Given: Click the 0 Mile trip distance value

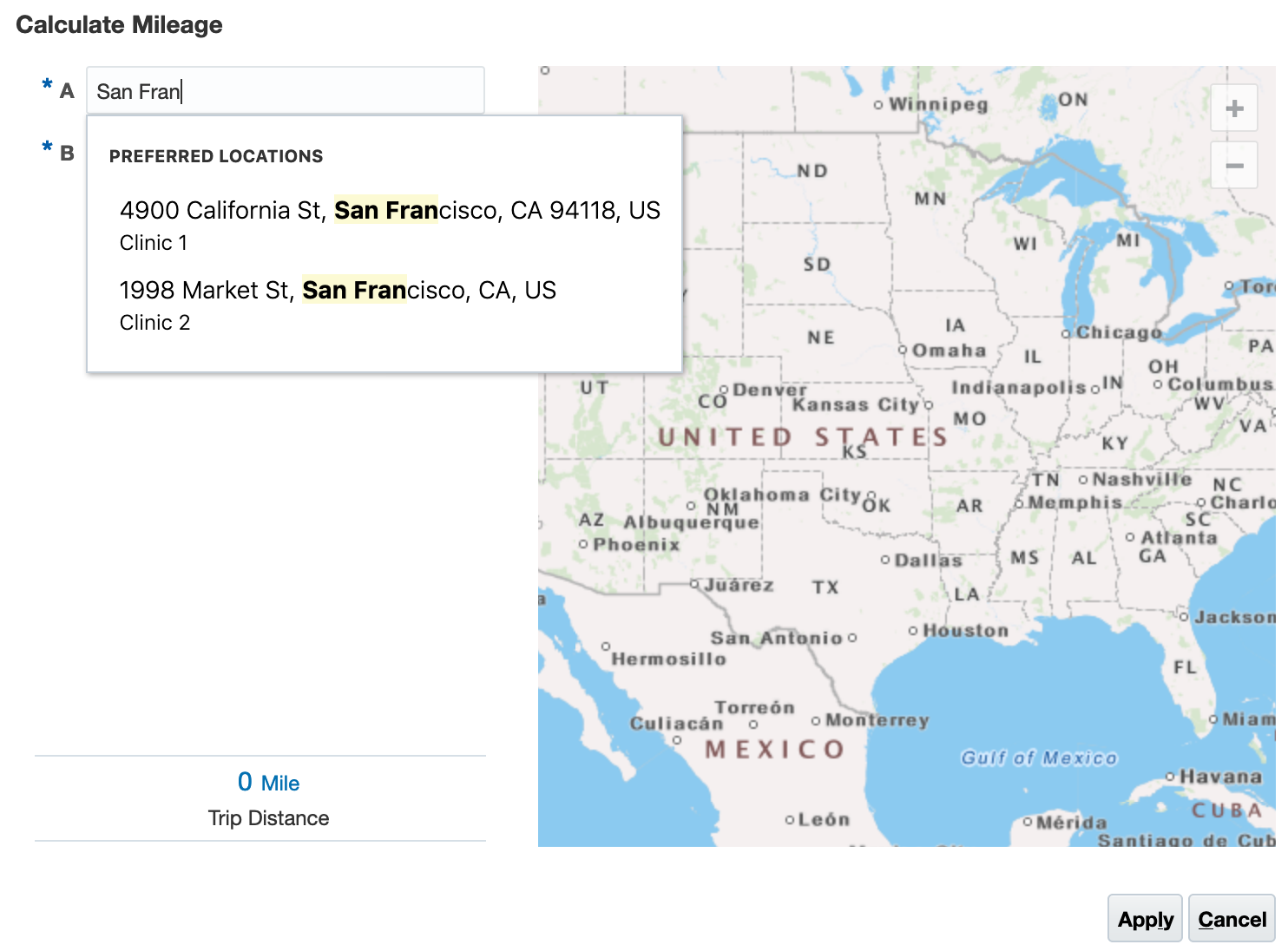Looking at the screenshot, I should (268, 783).
